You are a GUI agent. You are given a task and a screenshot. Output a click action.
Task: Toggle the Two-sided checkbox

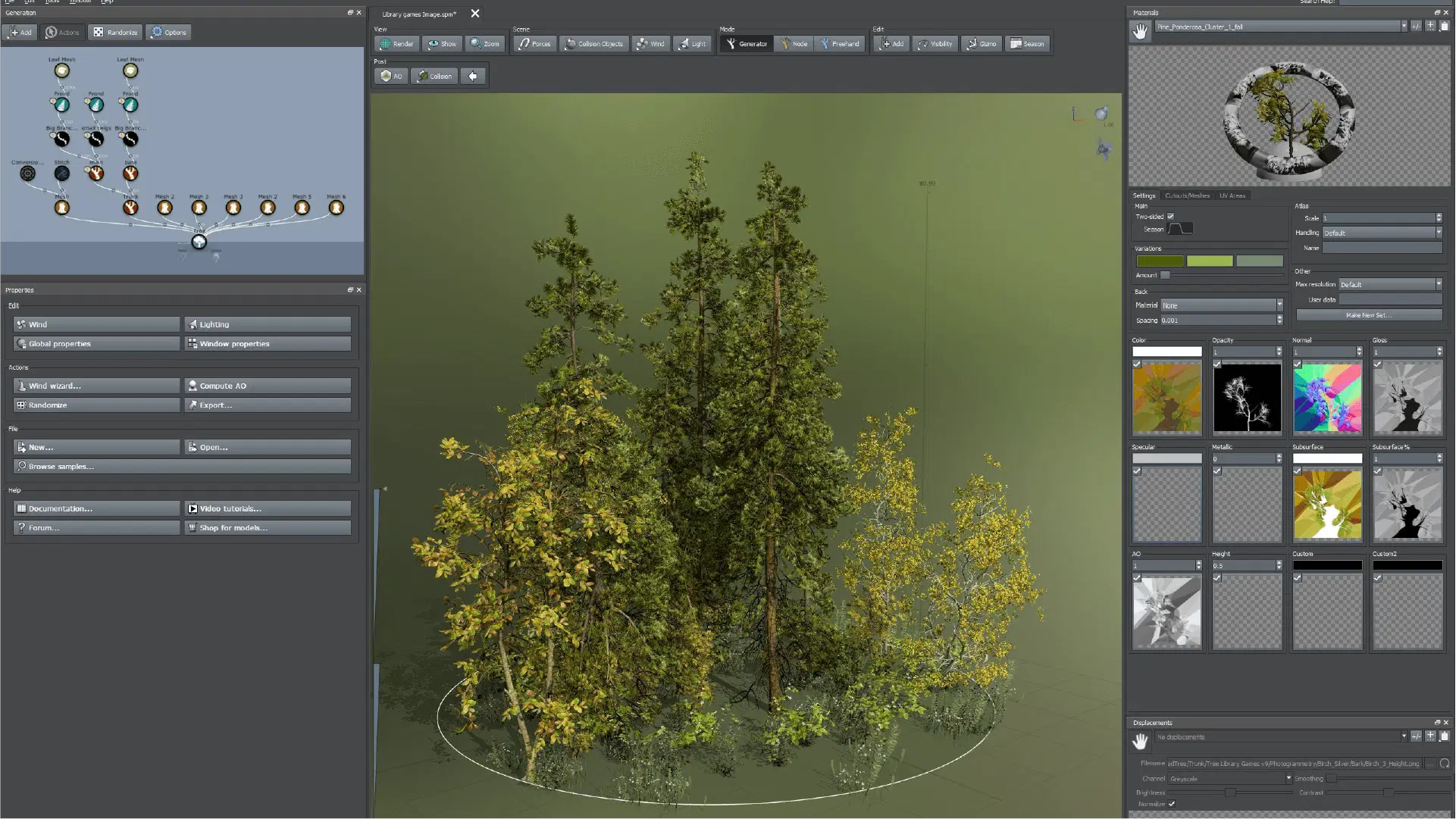click(1170, 217)
